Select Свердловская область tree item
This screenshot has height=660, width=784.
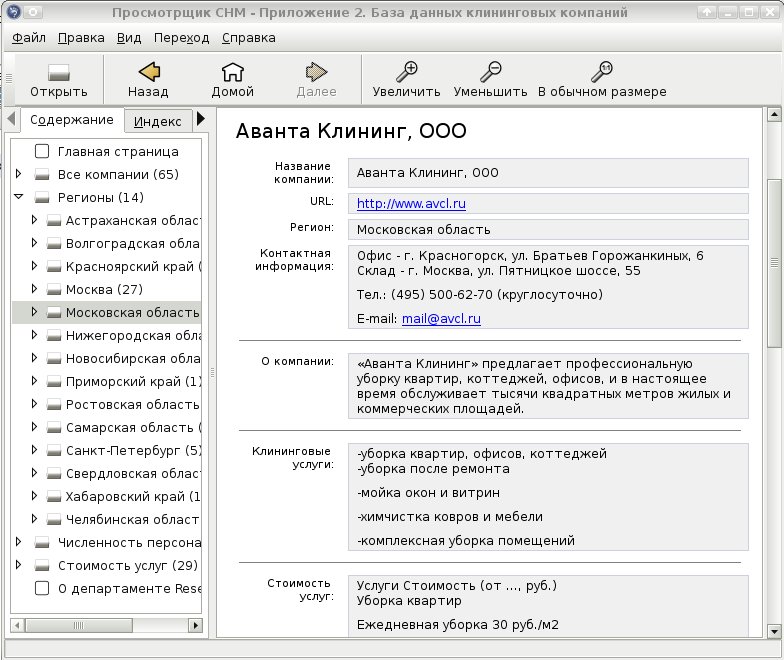tap(133, 474)
